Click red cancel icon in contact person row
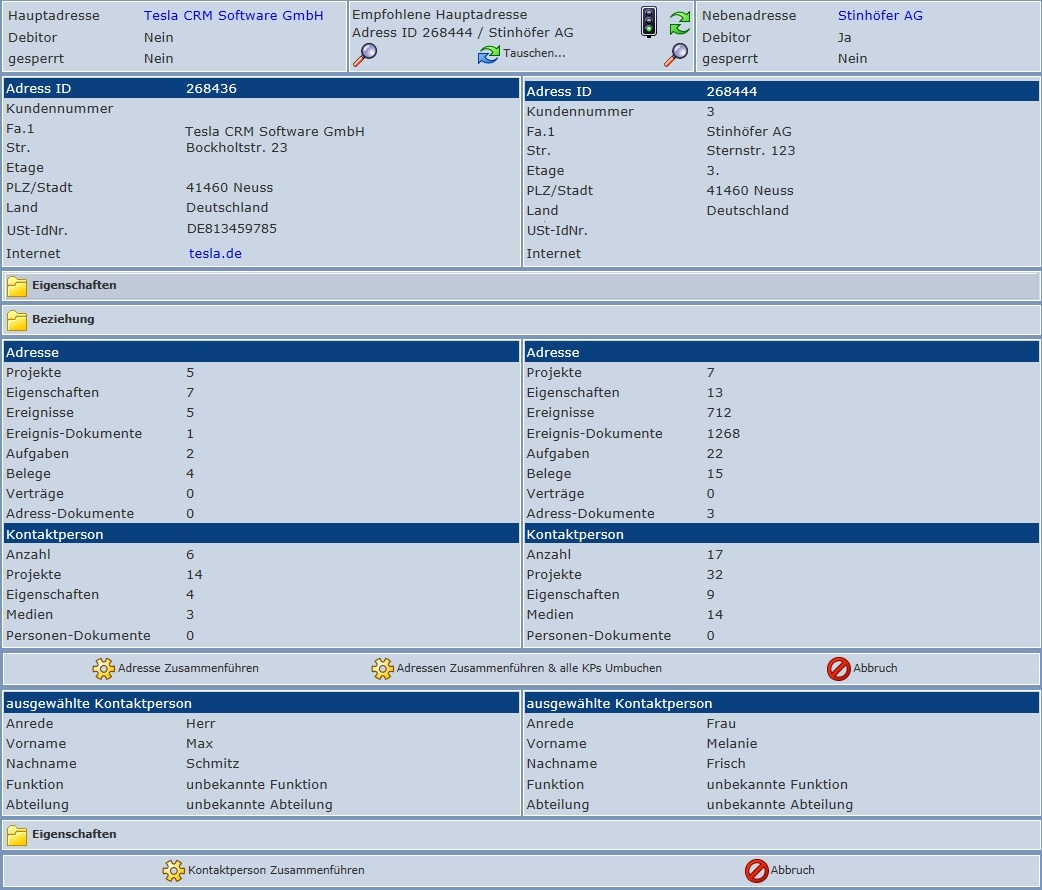Viewport: 1042px width, 890px height. click(756, 871)
